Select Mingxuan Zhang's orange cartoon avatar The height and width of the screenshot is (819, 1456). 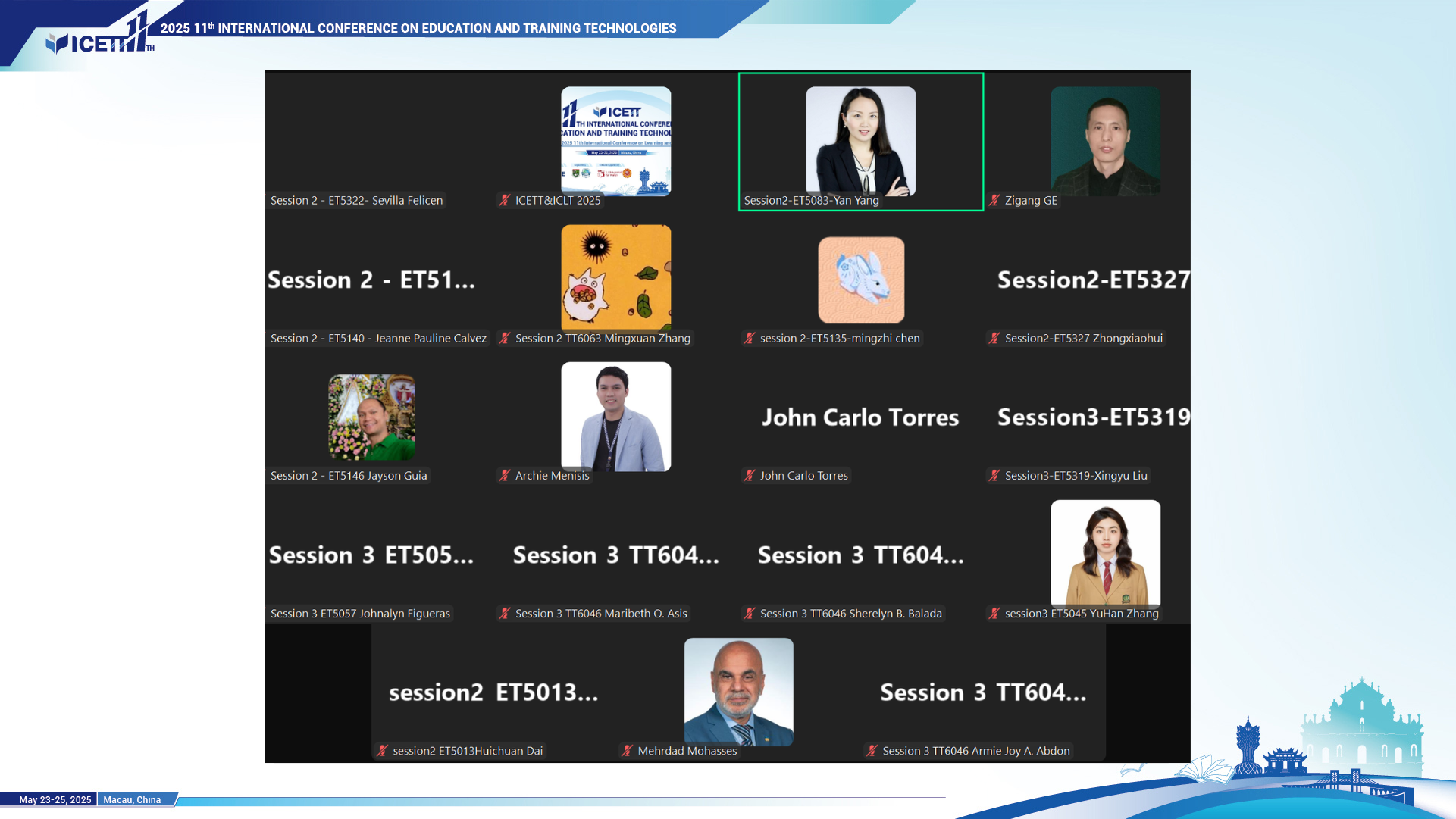pos(615,277)
